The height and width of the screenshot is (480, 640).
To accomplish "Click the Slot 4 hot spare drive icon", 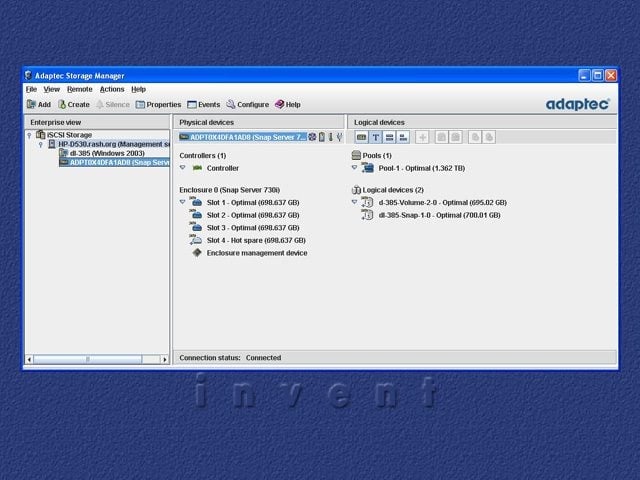I will [196, 240].
